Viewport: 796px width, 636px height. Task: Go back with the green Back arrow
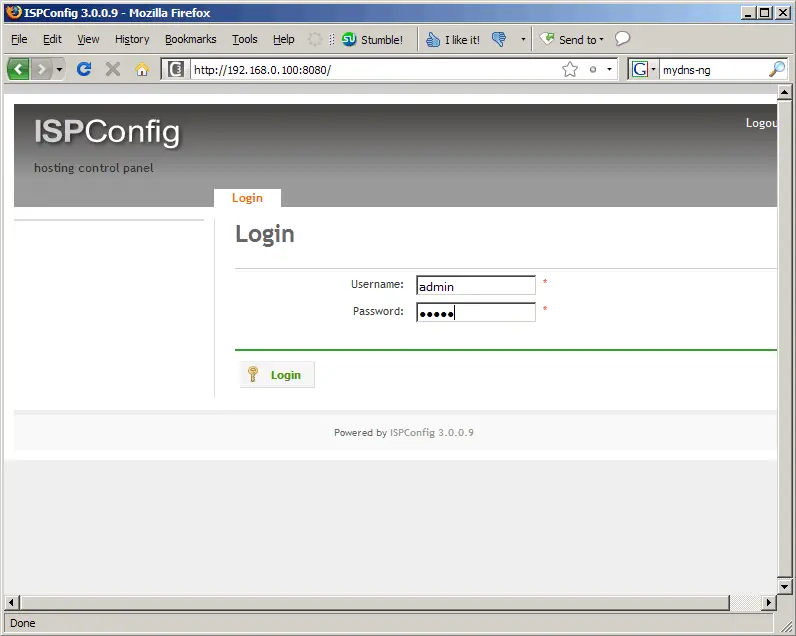[18, 69]
